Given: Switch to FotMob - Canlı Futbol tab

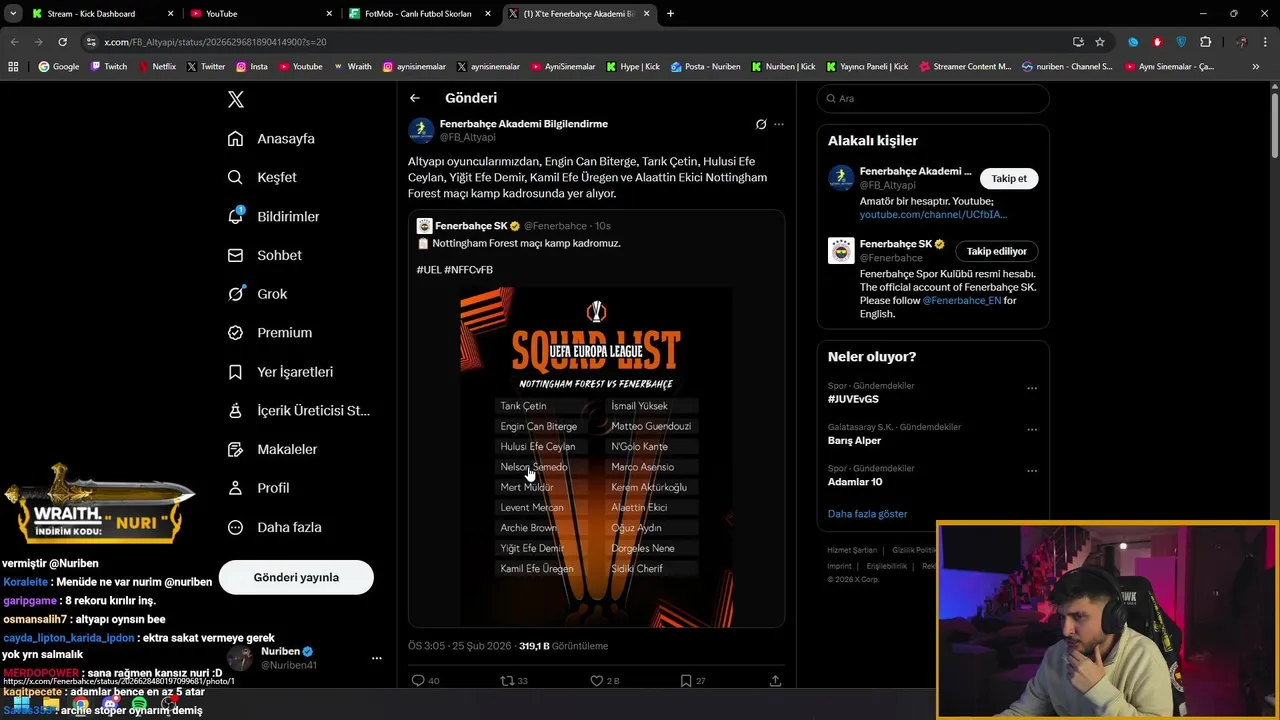Looking at the screenshot, I should click(x=418, y=14).
